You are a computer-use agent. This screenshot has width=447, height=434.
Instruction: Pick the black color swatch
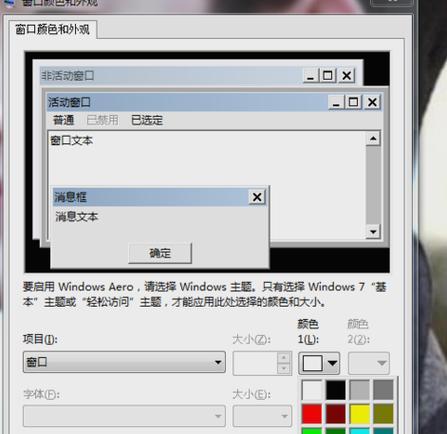click(336, 390)
